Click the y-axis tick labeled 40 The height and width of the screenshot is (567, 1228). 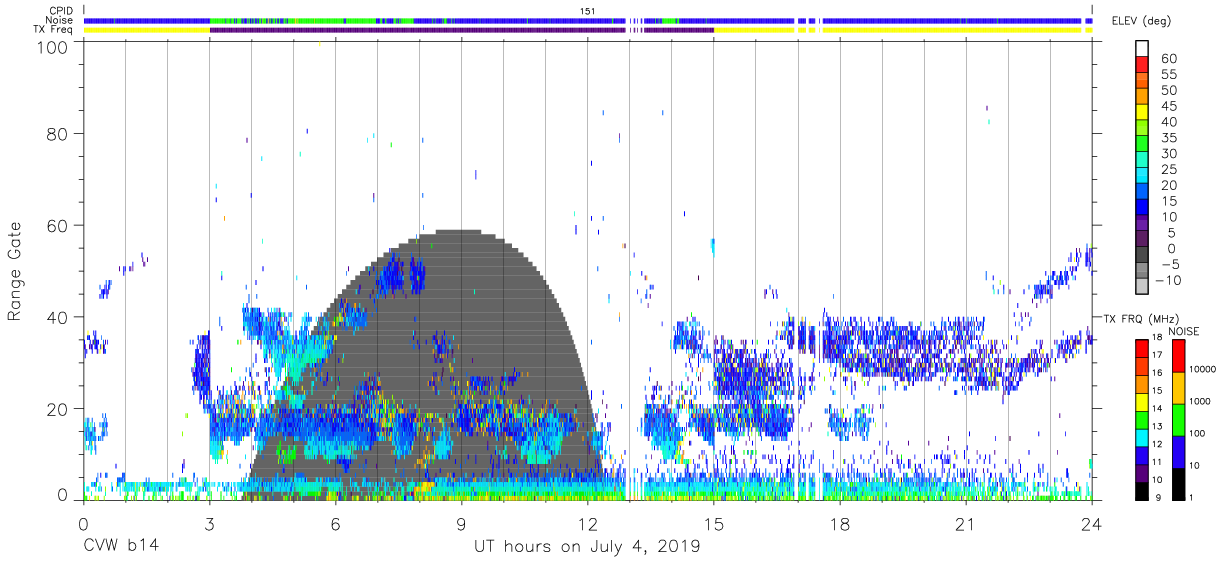click(58, 317)
